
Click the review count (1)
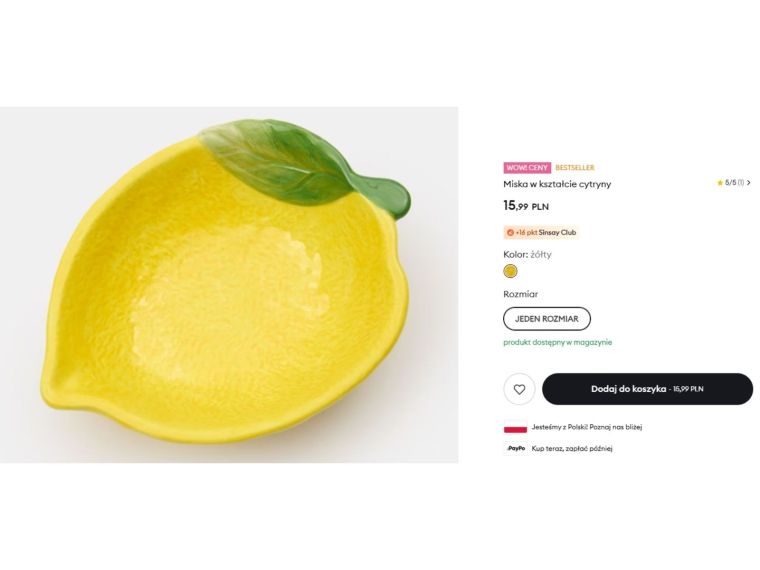coord(741,183)
